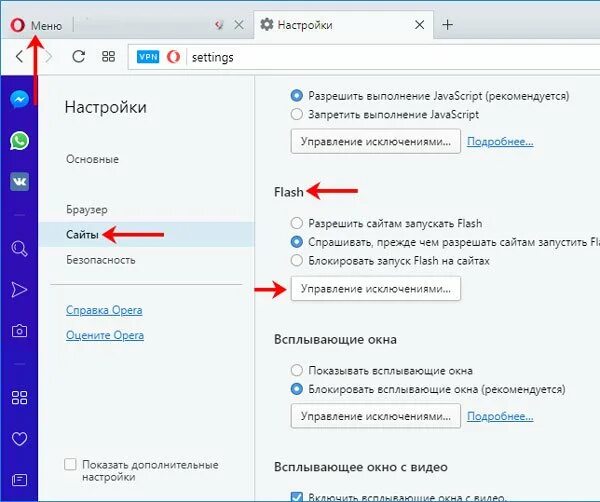Image resolution: width=600 pixels, height=502 pixels.
Task: Select Блокировать запуск Flash на сайтах
Action: click(297, 261)
